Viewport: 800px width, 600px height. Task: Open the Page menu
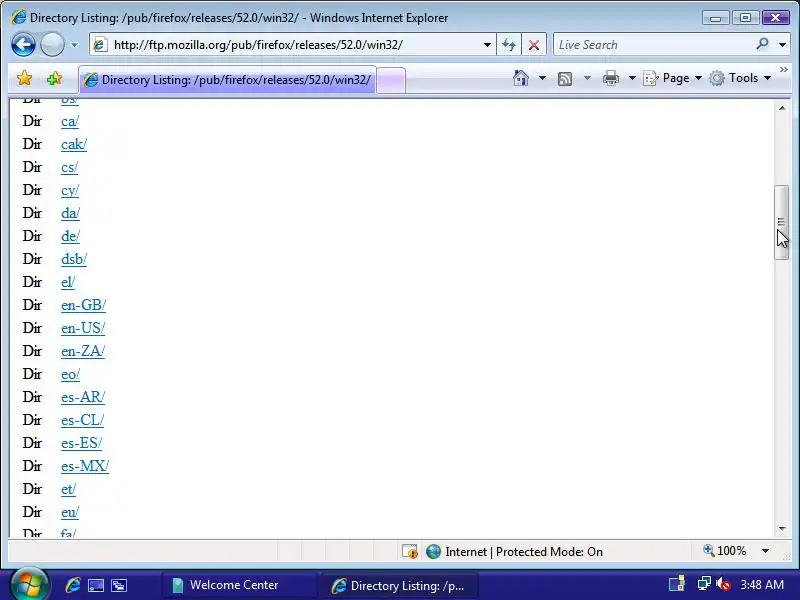click(673, 78)
